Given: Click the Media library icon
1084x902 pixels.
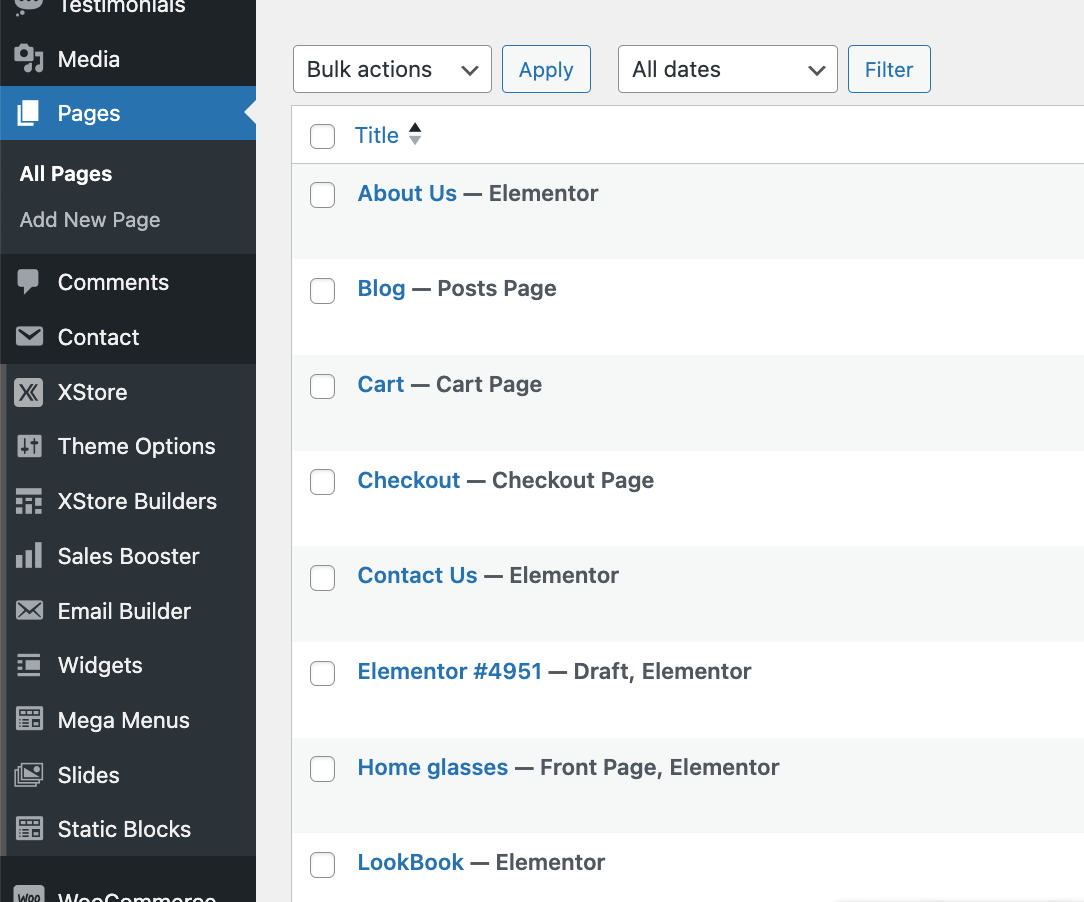Looking at the screenshot, I should pyautogui.click(x=28, y=59).
